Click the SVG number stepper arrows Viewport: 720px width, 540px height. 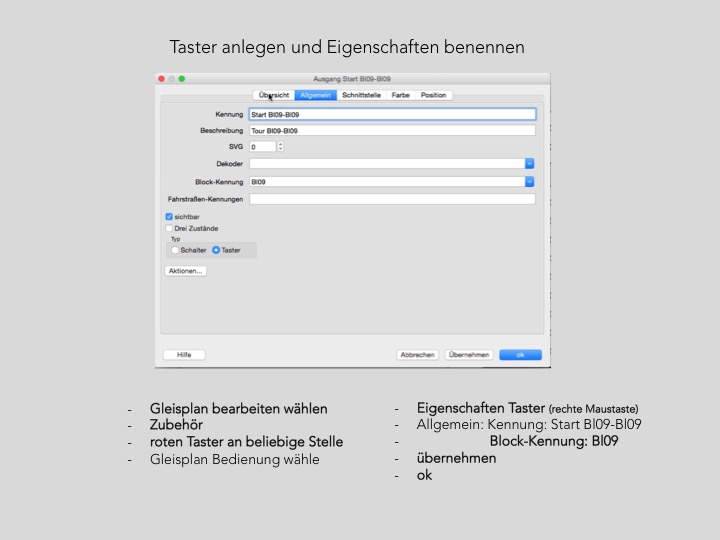coord(280,146)
